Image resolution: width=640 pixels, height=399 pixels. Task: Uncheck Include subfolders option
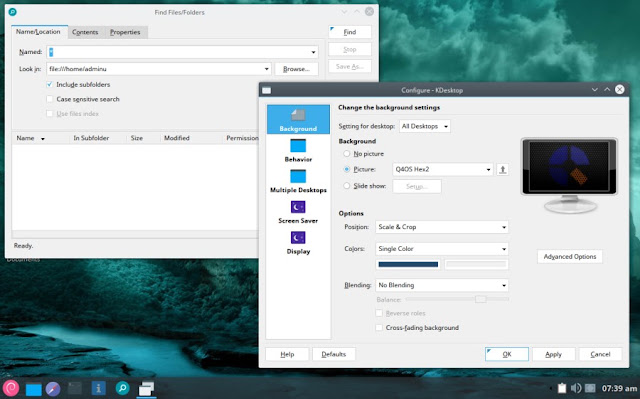pos(49,84)
